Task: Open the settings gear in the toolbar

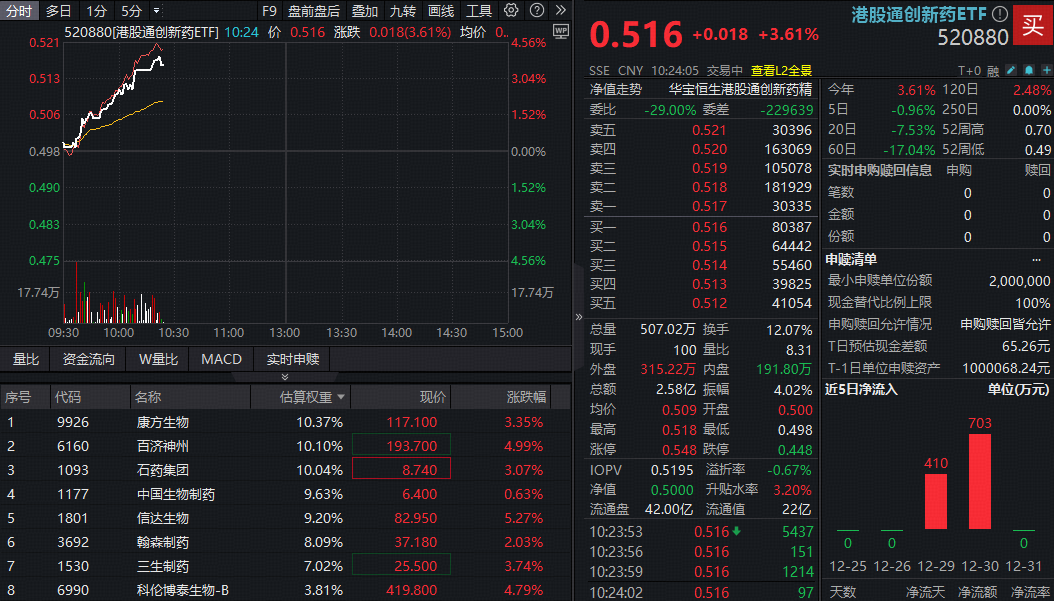Action: click(x=509, y=11)
